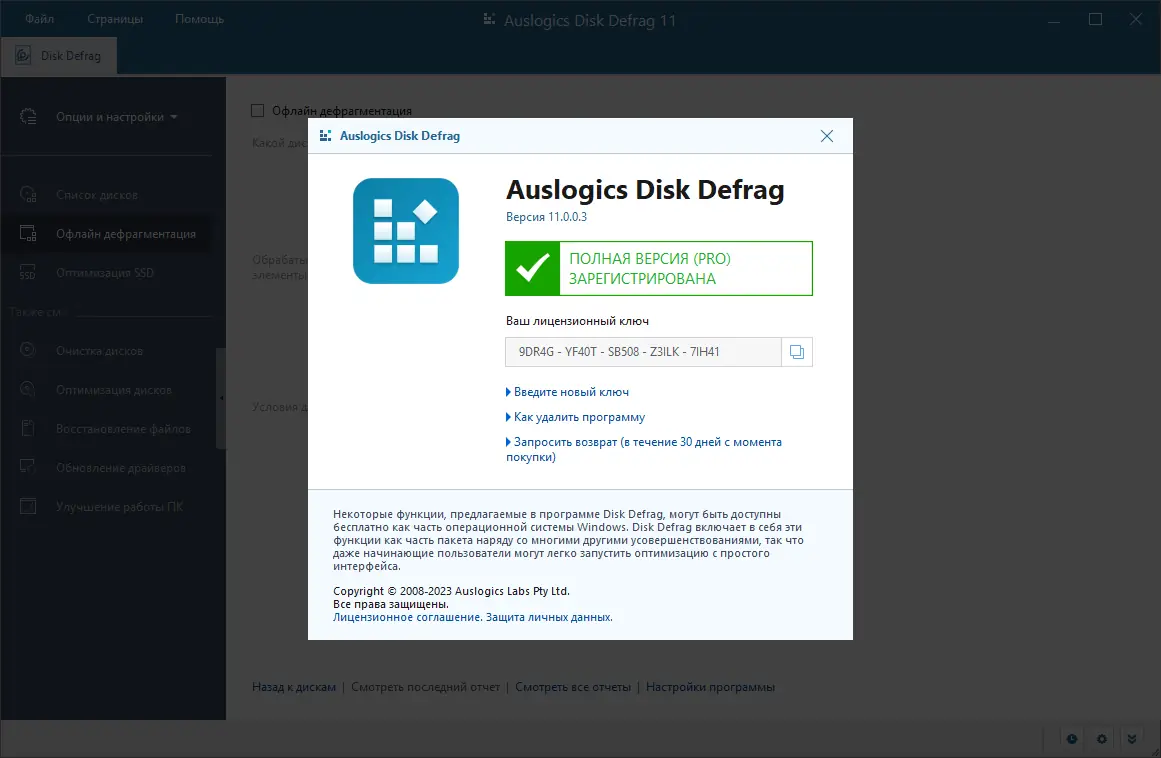Open the 'Лицензионное соглашение' link
Viewport: 1161px width, 758px height.
tap(407, 617)
